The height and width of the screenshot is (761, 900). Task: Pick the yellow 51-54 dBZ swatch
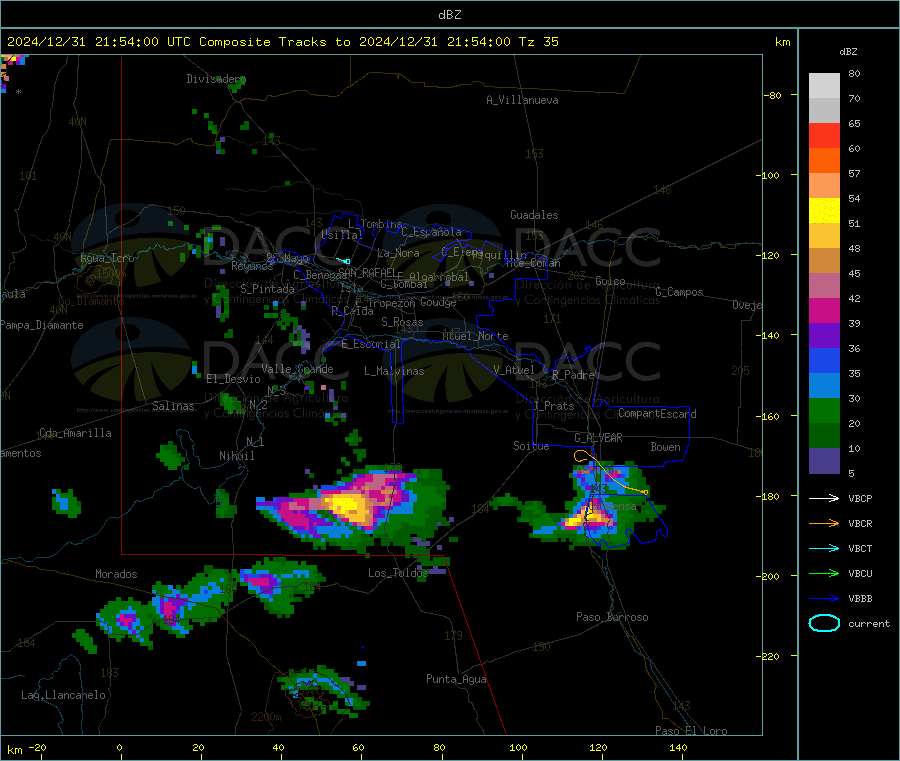pos(824,211)
